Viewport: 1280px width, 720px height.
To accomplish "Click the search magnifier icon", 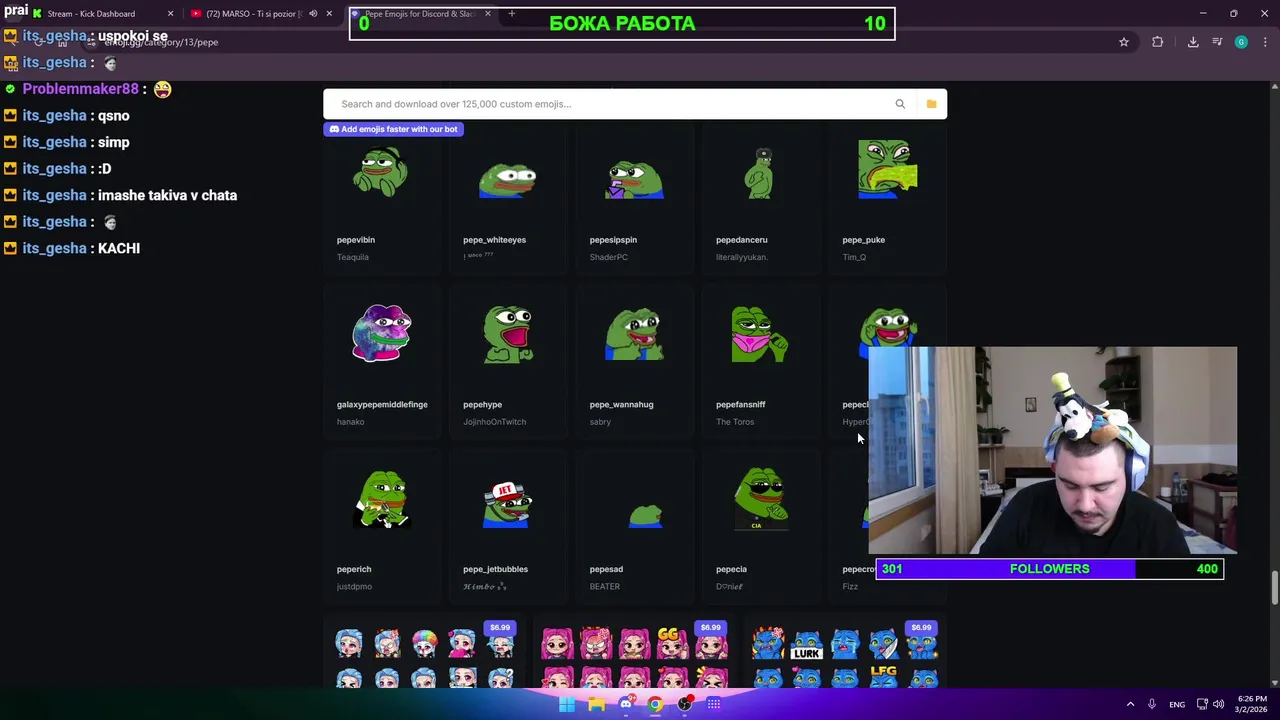I will pyautogui.click(x=900, y=104).
